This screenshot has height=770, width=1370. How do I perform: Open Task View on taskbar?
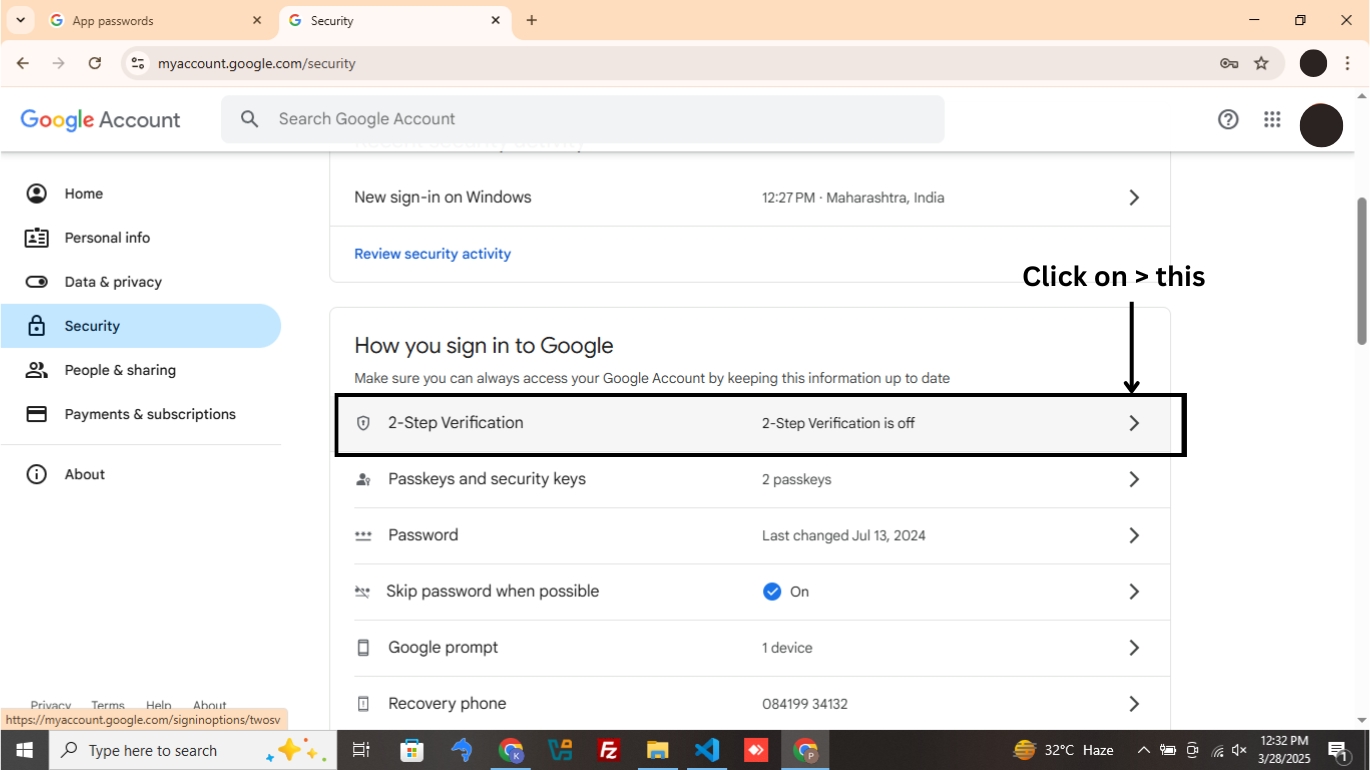click(361, 750)
